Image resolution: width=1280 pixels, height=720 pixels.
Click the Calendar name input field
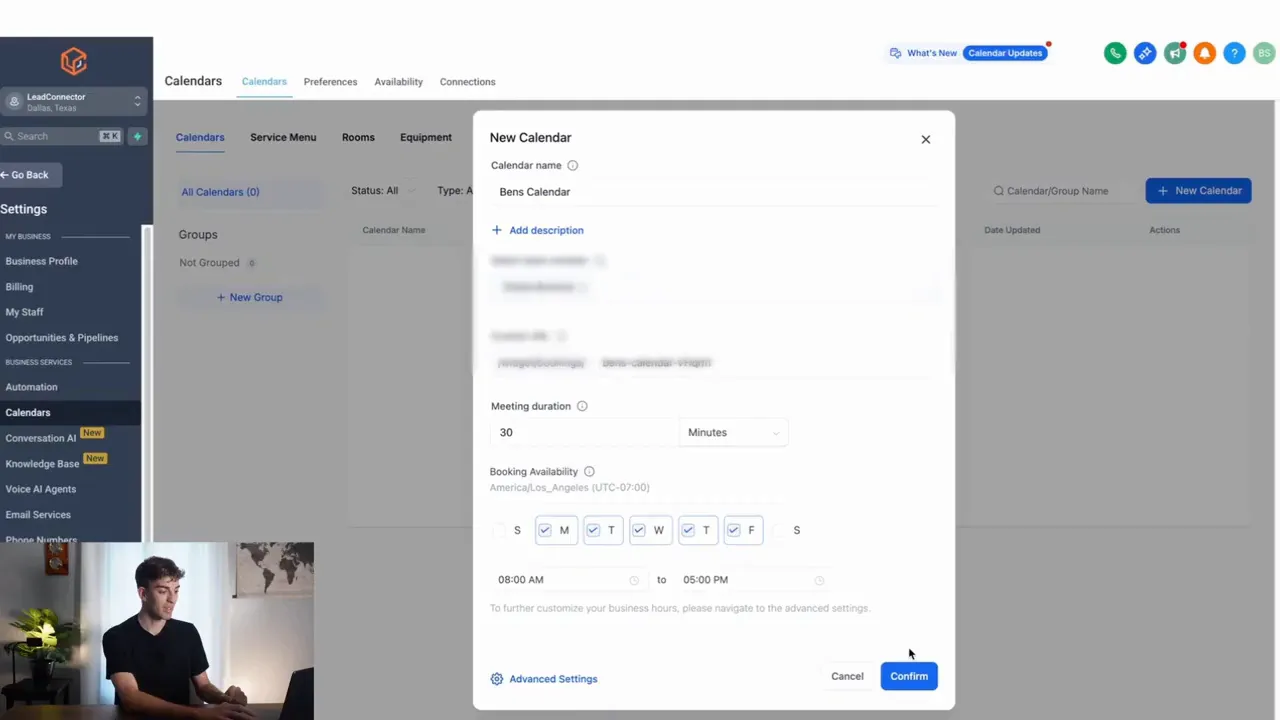click(x=714, y=192)
